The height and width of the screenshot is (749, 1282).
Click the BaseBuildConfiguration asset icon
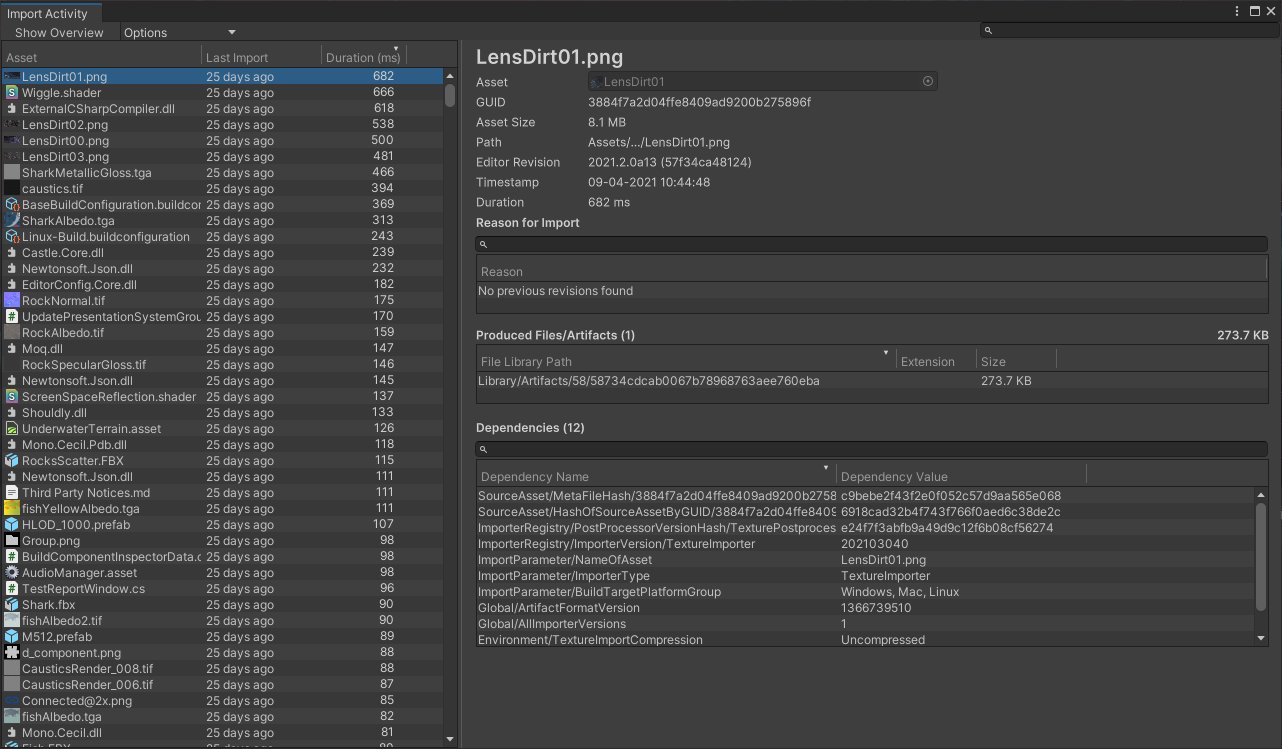click(12, 205)
